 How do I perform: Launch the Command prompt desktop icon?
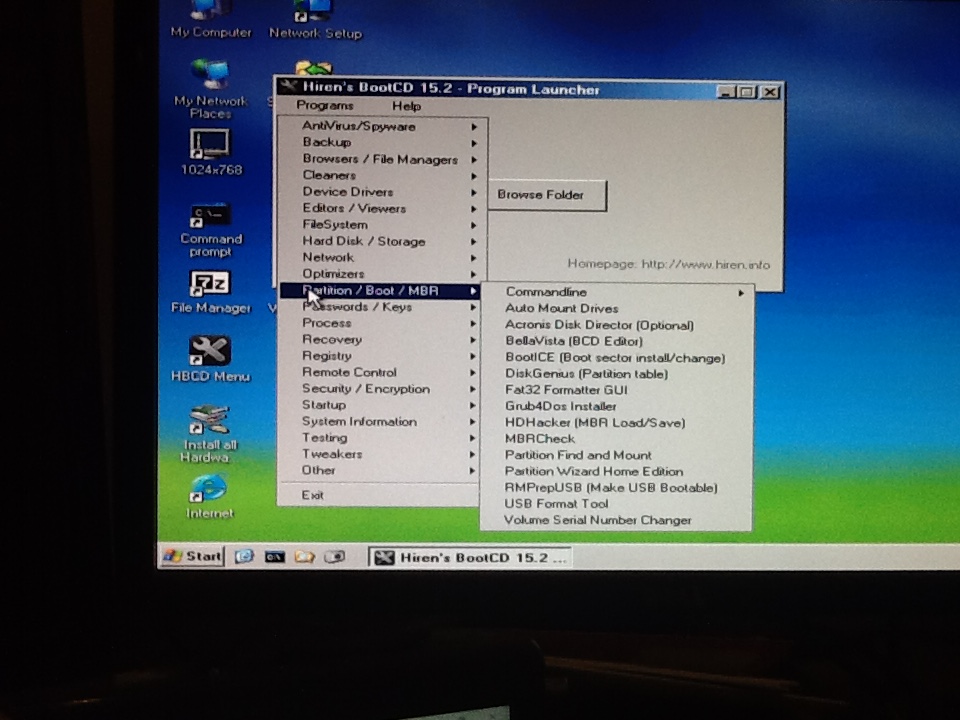point(211,231)
